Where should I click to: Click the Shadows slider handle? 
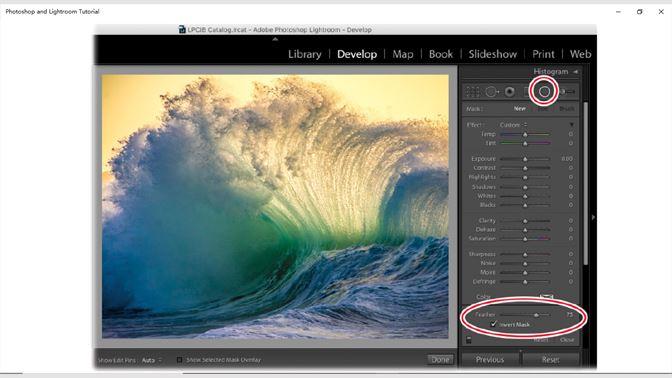point(525,187)
